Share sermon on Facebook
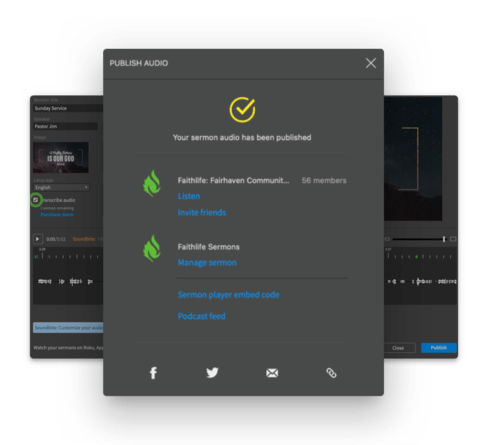Screen dimensions: 488x445 [153, 373]
